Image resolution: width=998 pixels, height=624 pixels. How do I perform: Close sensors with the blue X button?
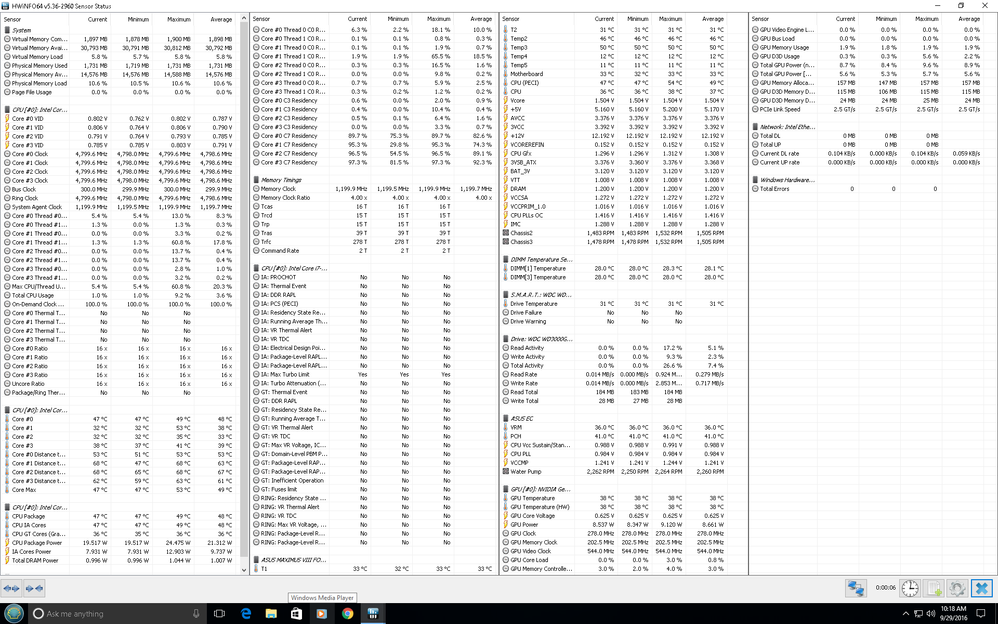(x=981, y=588)
